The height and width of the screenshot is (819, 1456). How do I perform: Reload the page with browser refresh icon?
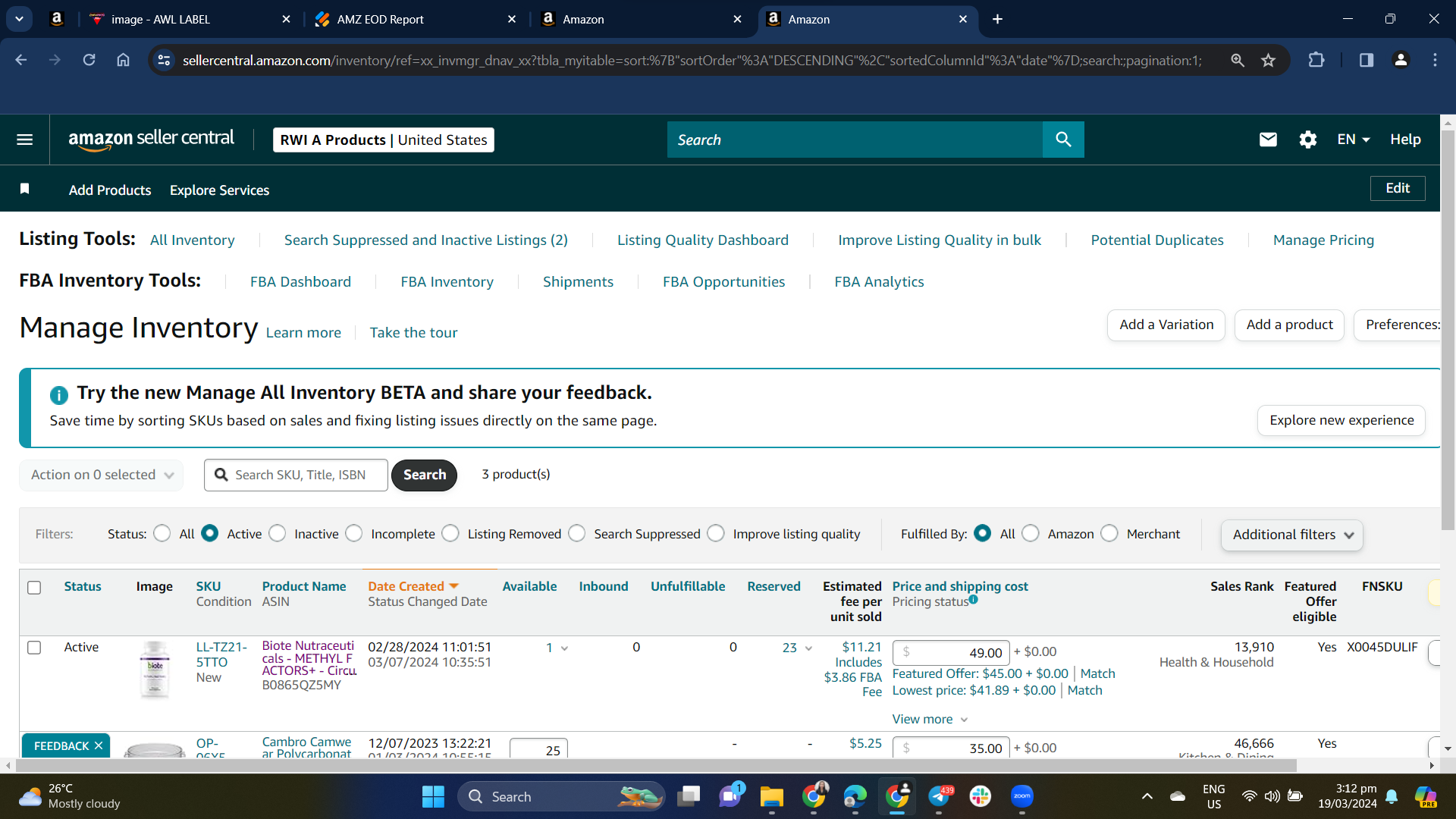(89, 60)
